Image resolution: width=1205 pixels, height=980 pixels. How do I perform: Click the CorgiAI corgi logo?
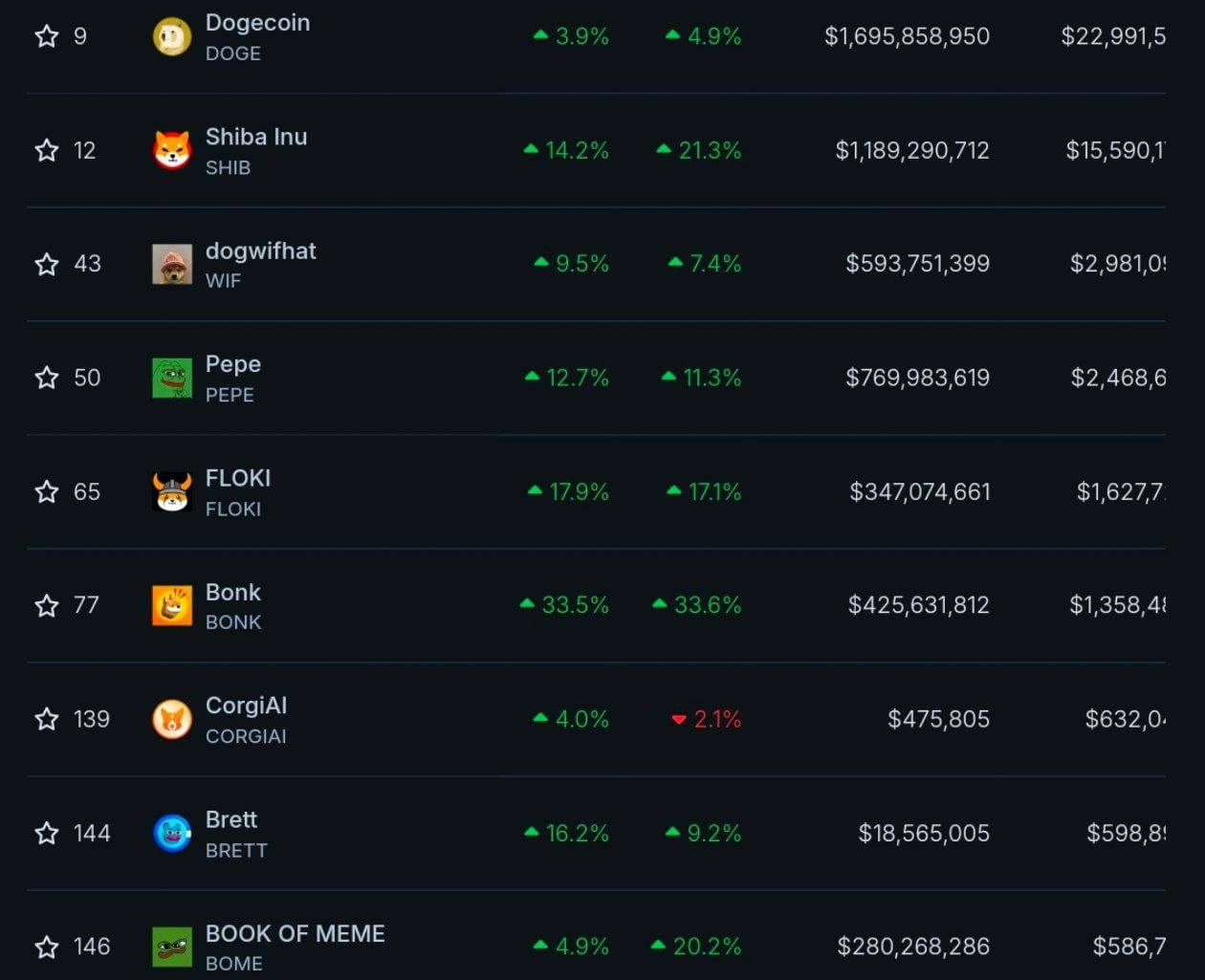[x=172, y=719]
